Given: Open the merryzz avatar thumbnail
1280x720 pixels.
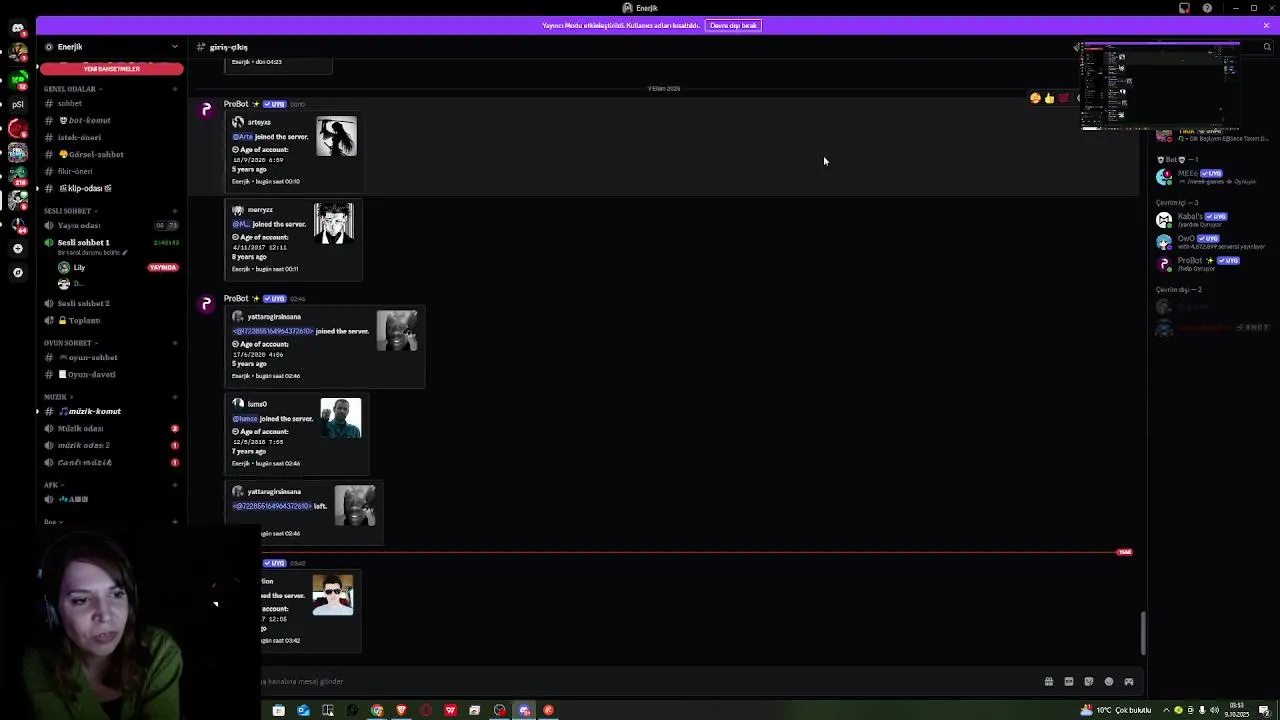Looking at the screenshot, I should point(334,223).
